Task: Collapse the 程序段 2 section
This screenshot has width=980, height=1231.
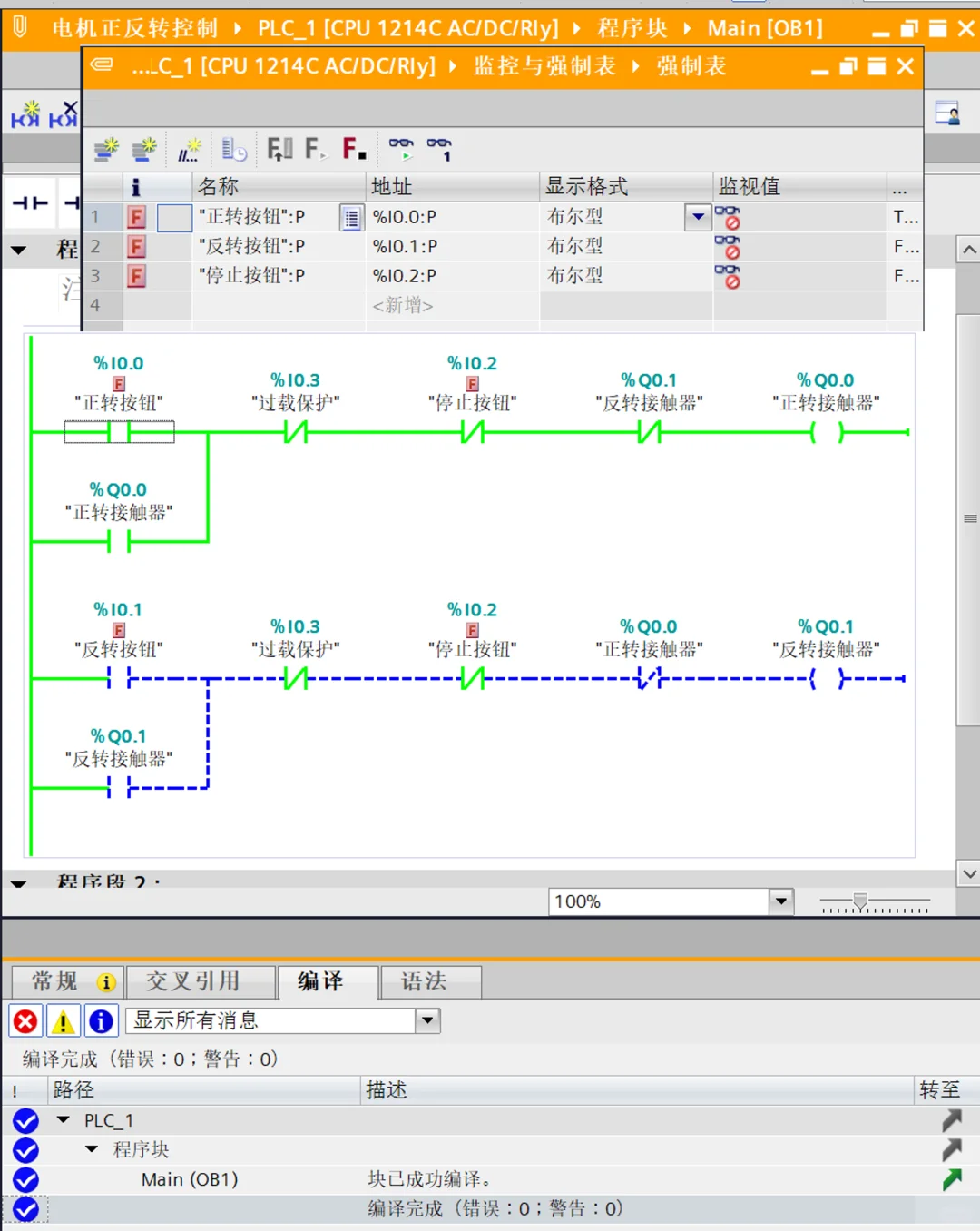Action: coord(19,882)
